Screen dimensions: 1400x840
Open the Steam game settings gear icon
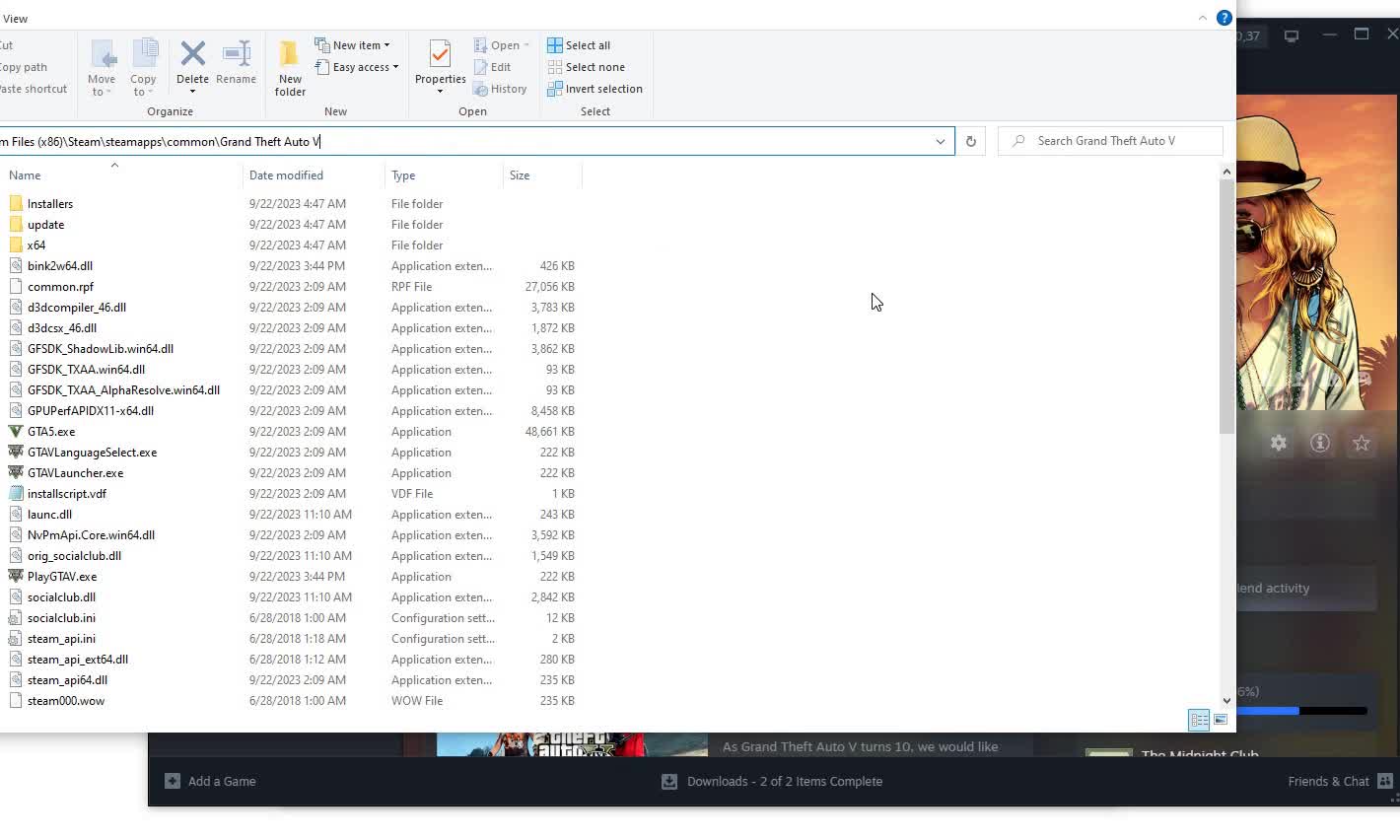[x=1278, y=444]
